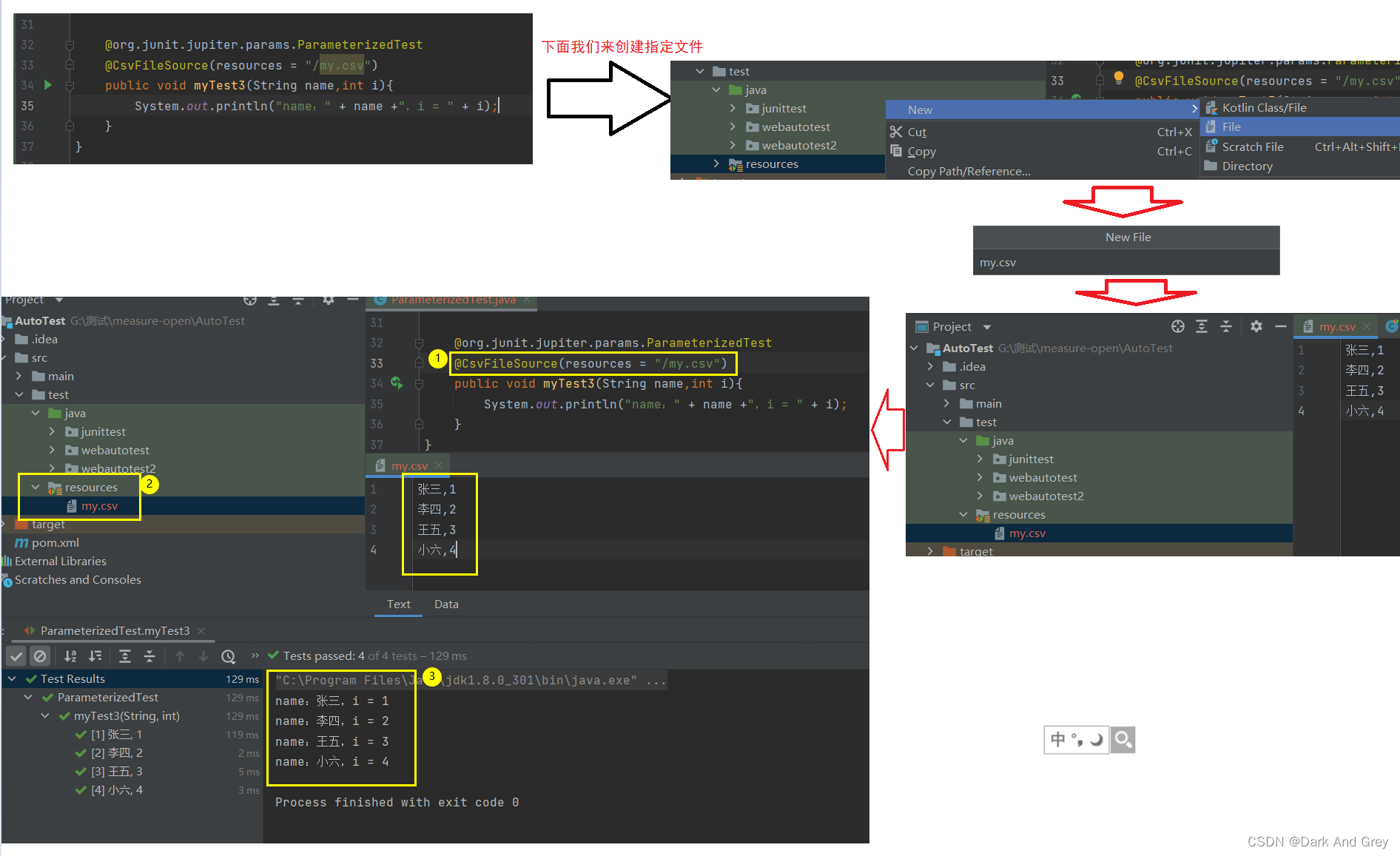The width and height of the screenshot is (1400, 856).
Task: Select External Libraries in the Project tree
Action: click(60, 562)
